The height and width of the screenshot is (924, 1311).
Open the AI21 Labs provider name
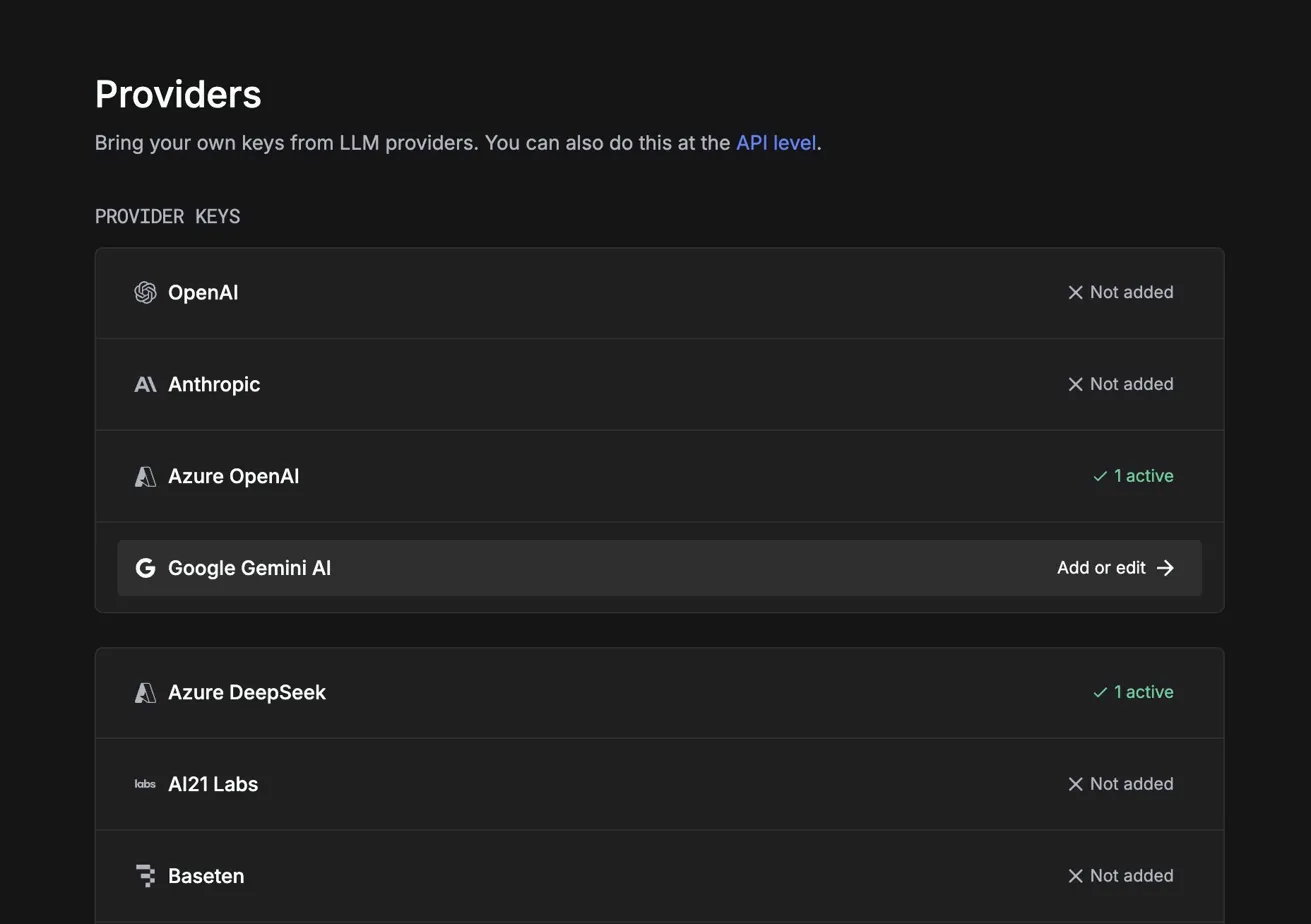point(213,784)
